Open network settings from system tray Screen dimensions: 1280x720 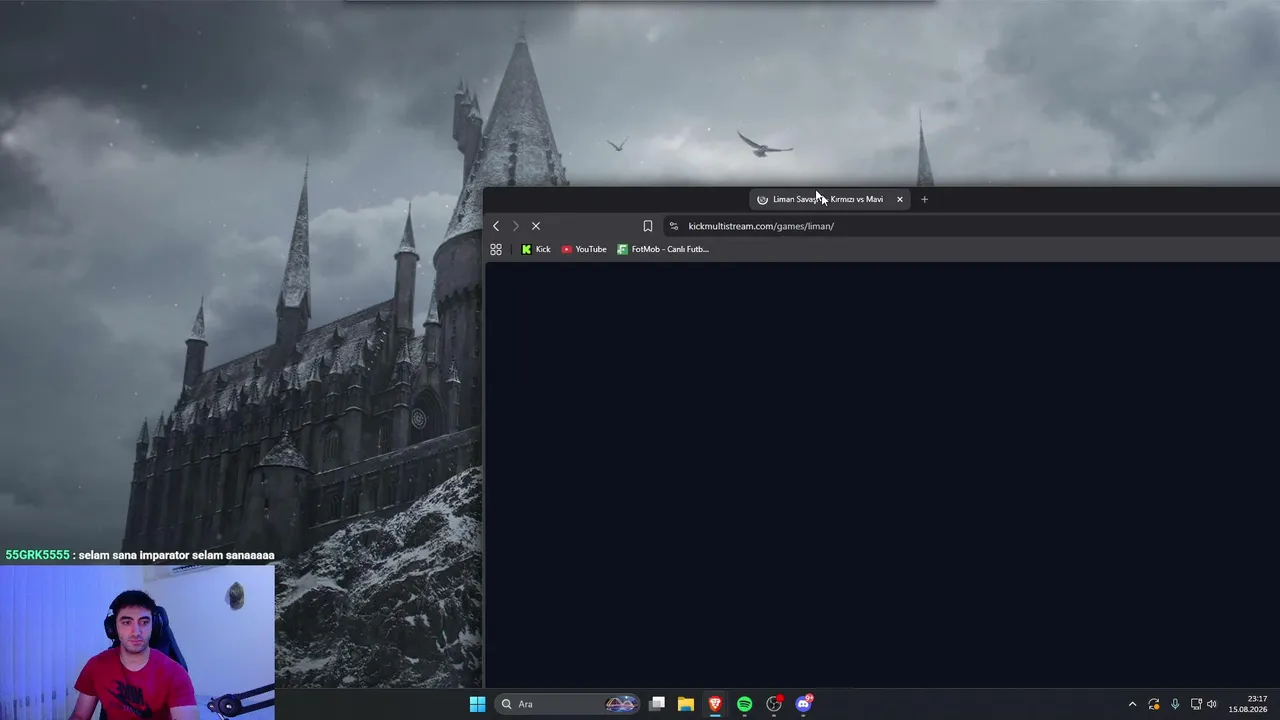pos(1196,704)
